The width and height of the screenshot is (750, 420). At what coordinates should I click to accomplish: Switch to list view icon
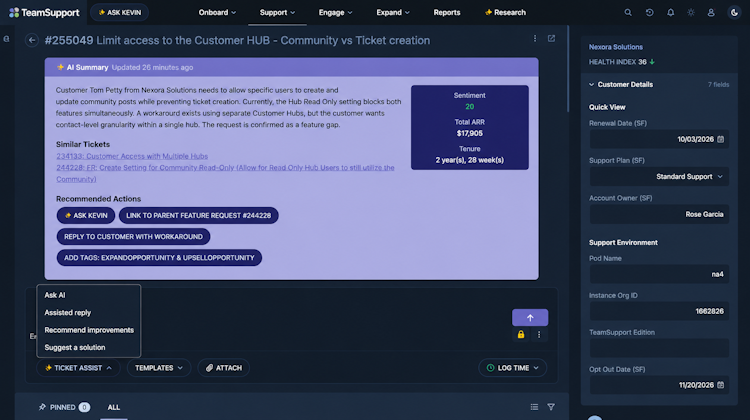534,407
